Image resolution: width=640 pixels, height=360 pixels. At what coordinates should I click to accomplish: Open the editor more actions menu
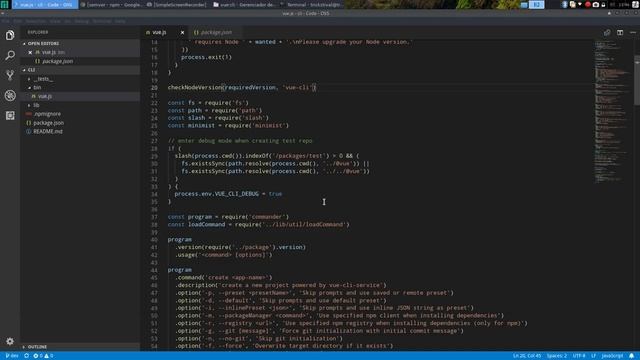(633, 32)
